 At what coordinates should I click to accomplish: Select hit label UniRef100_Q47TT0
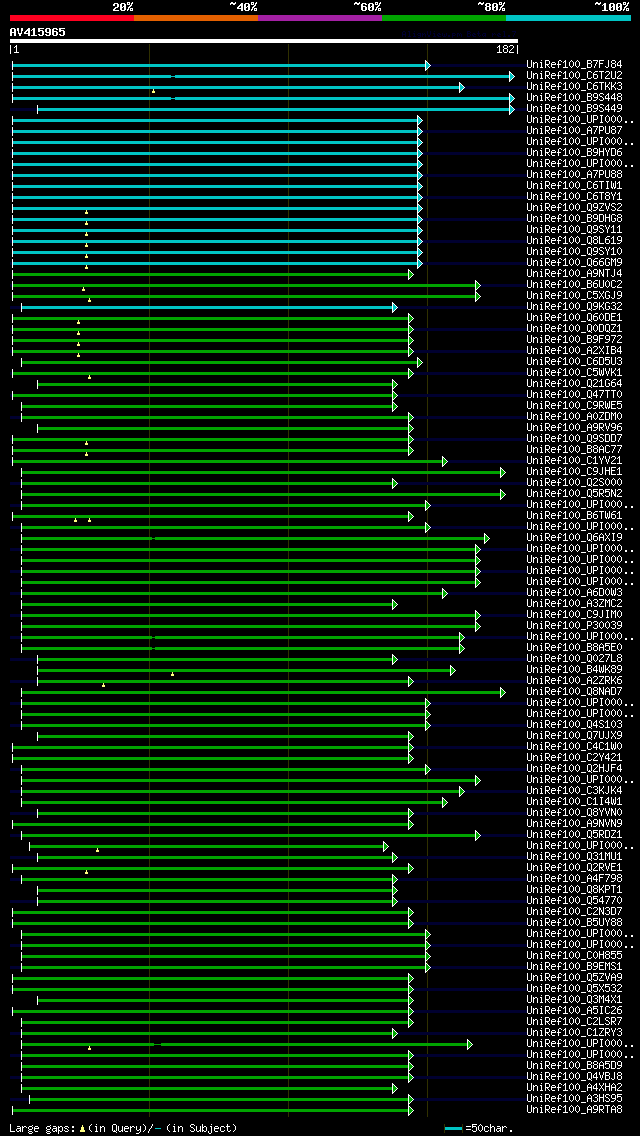click(574, 394)
